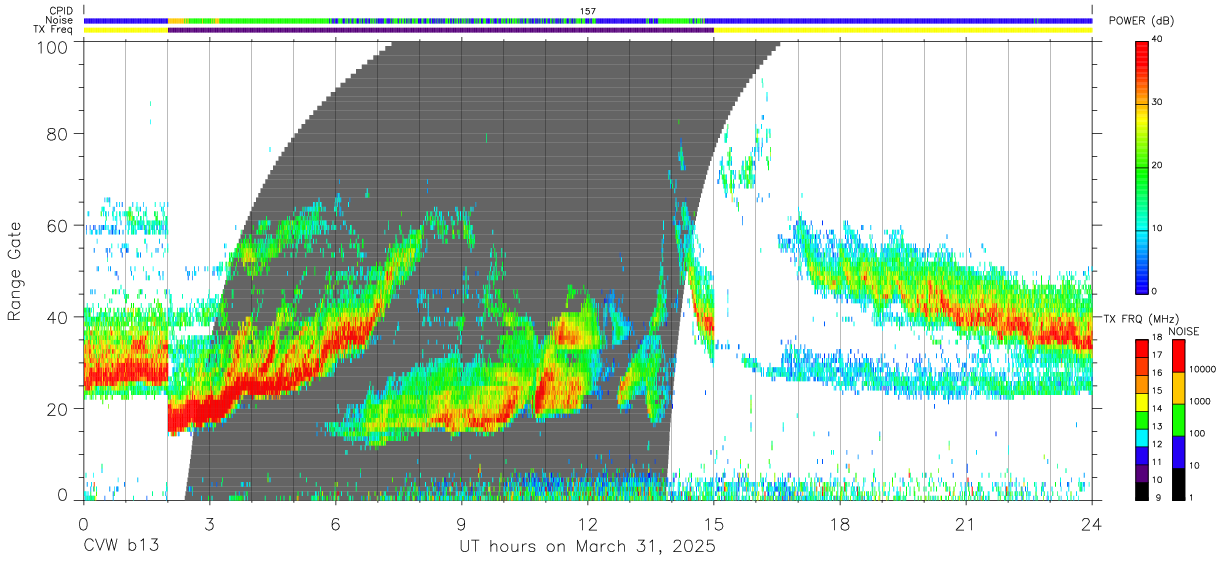Click the CPID label at top left
The height and width of the screenshot is (567, 1228).
(60, 11)
